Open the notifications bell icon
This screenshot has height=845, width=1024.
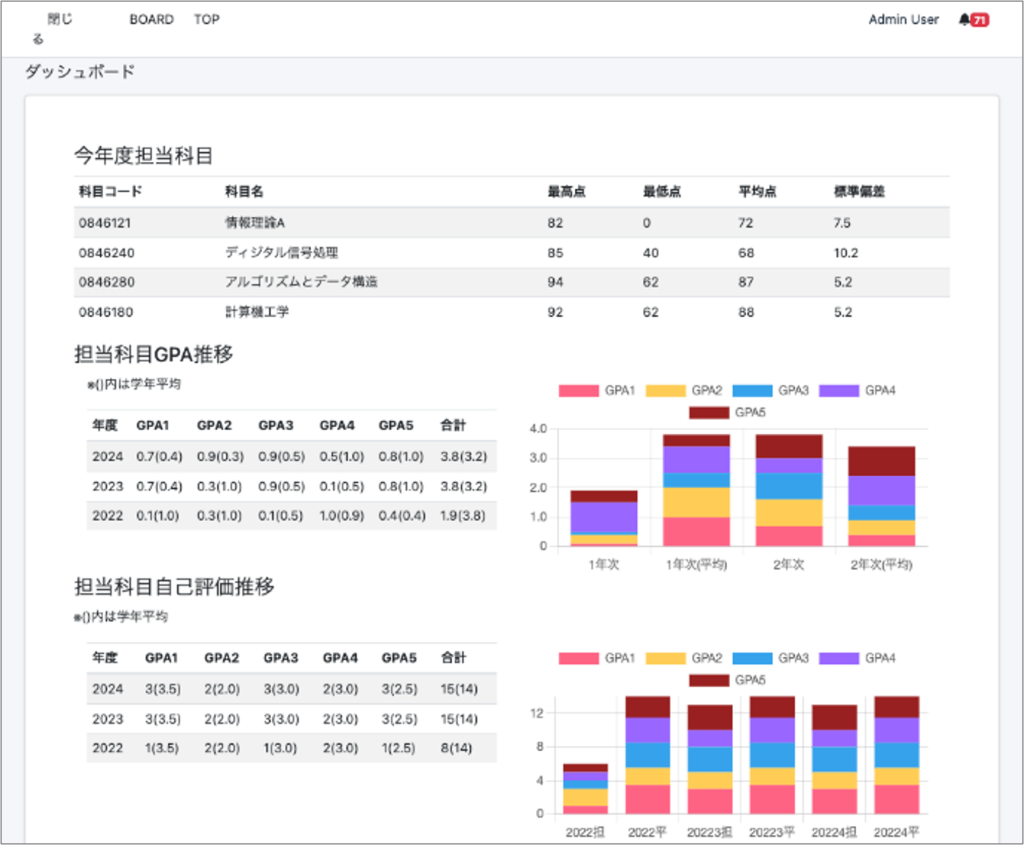point(963,20)
